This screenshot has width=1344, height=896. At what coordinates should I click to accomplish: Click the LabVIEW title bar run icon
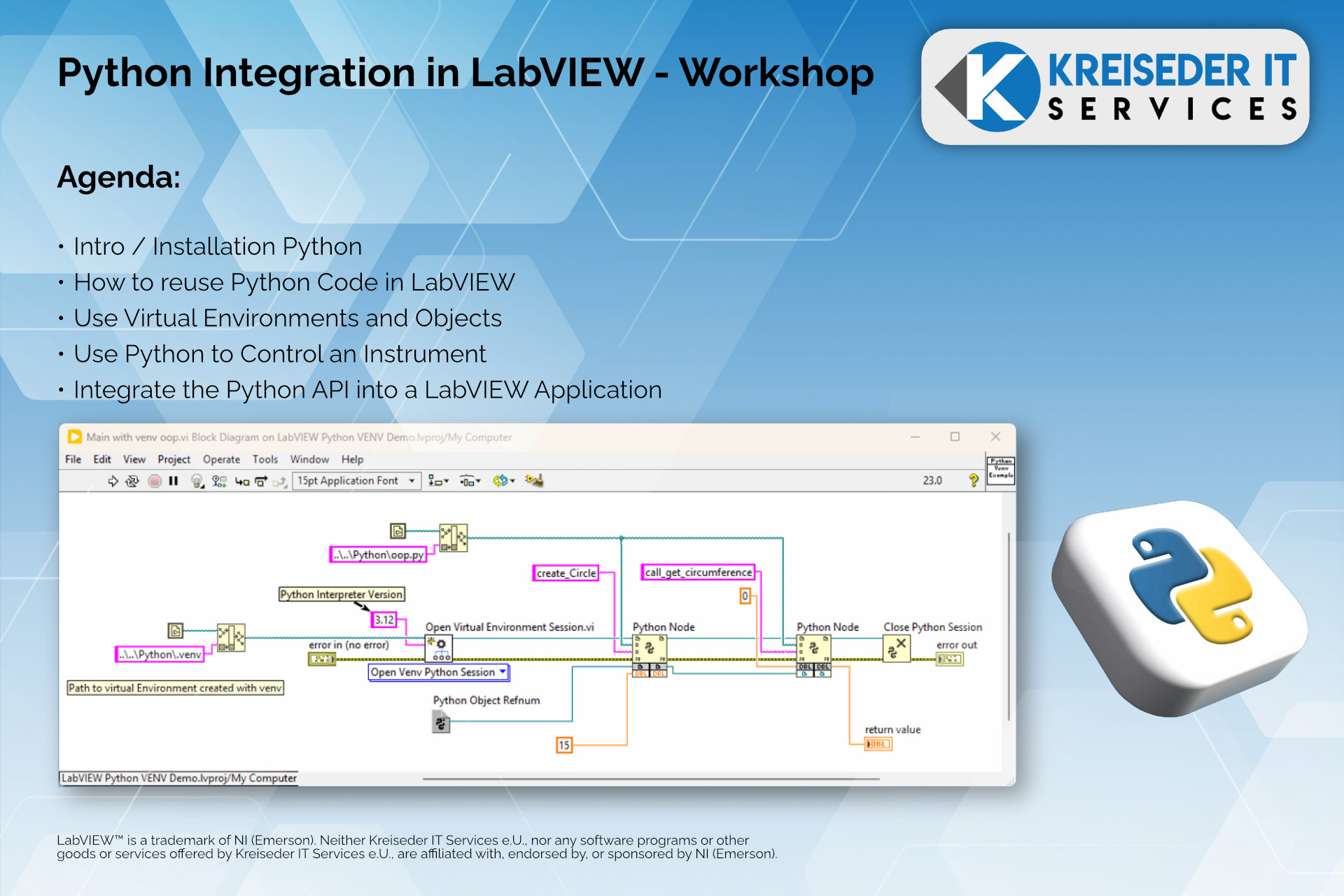tap(74, 437)
